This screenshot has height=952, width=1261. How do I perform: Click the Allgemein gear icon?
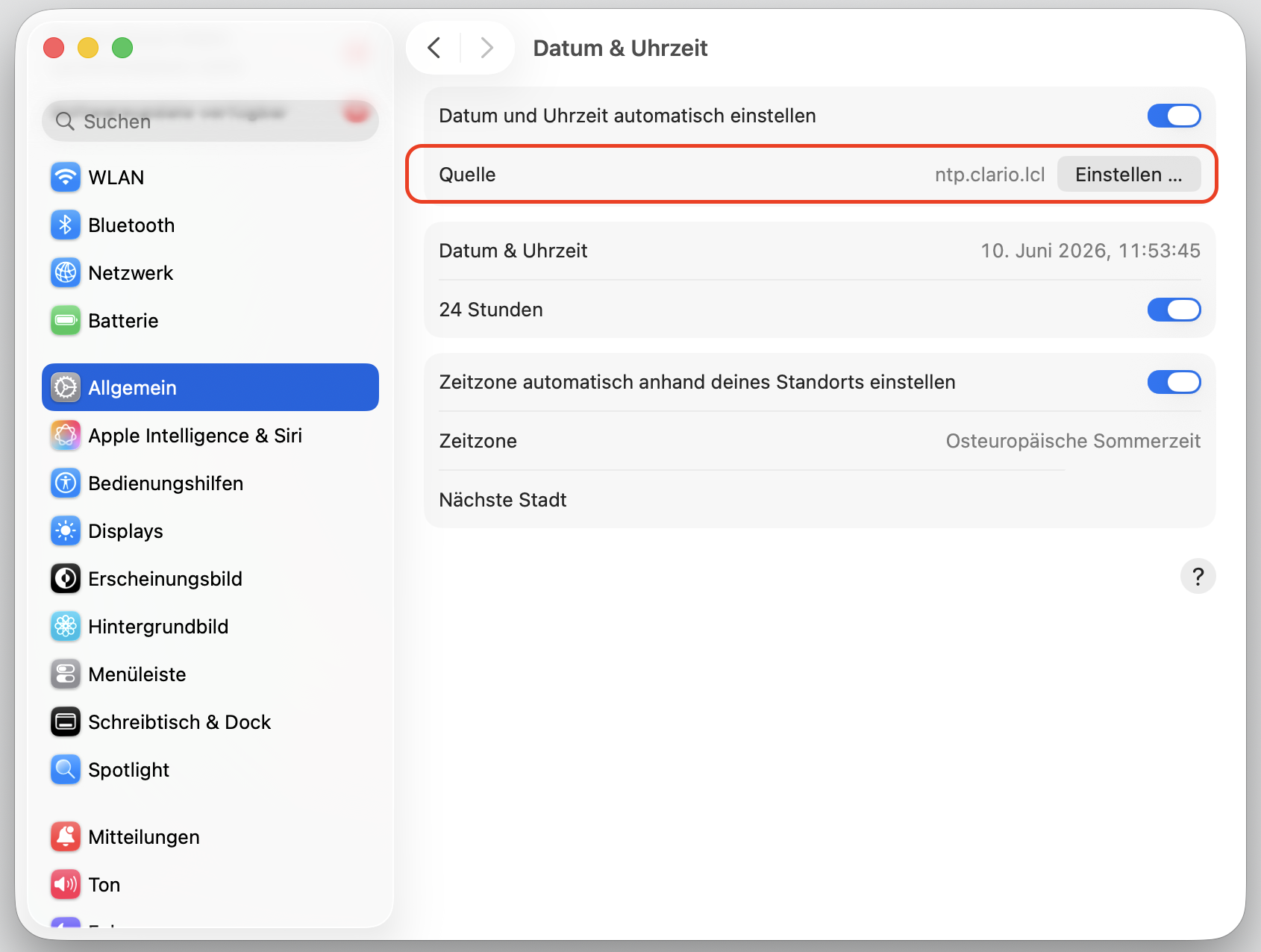point(66,388)
